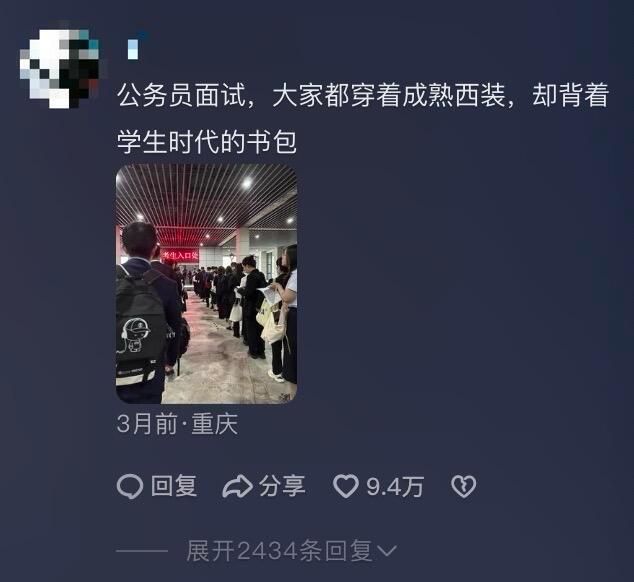
Task: Click the comment line 学生时代的书包
Action: tap(207, 142)
